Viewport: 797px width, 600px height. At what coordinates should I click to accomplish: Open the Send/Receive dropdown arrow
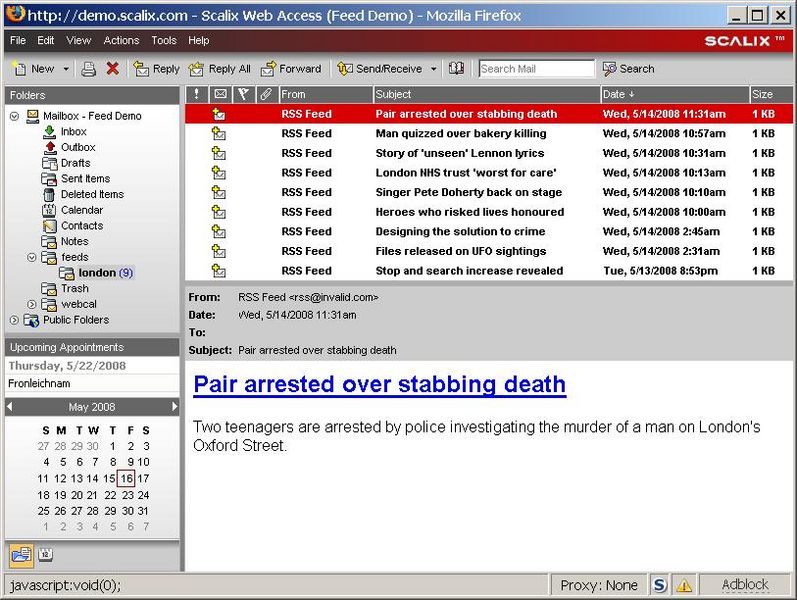click(433, 69)
